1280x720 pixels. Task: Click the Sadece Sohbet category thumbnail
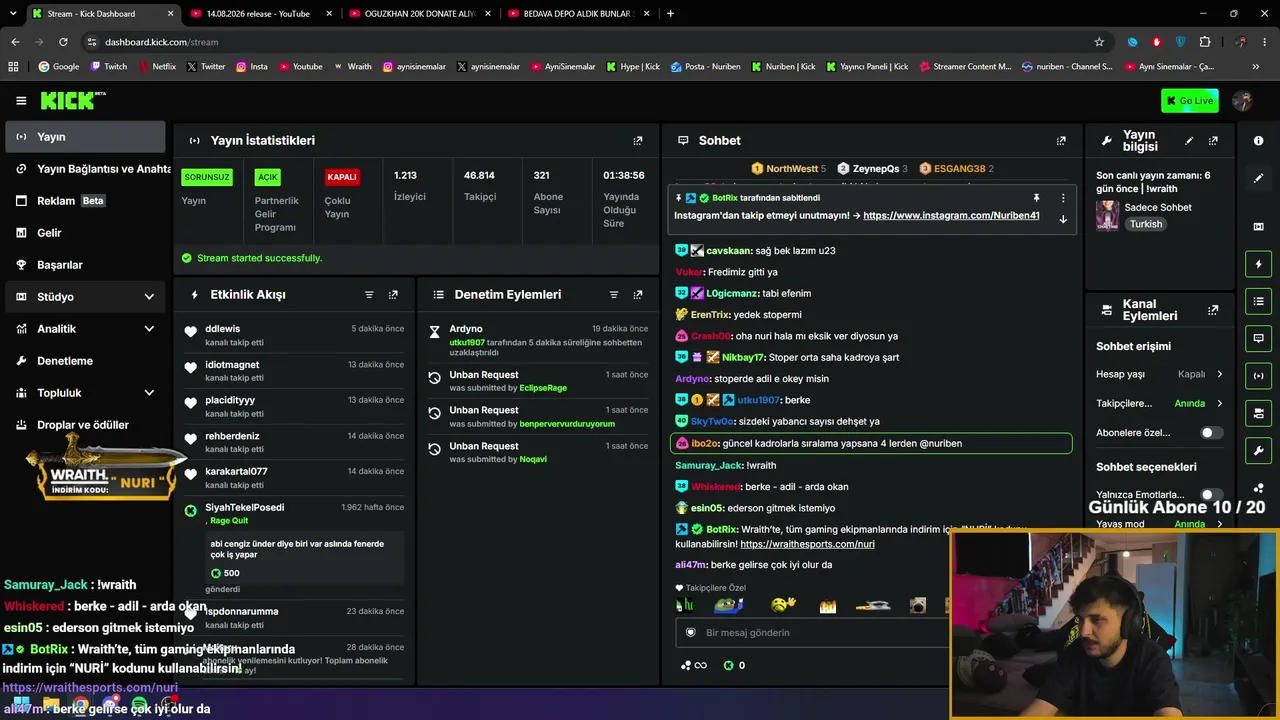tap(1107, 215)
